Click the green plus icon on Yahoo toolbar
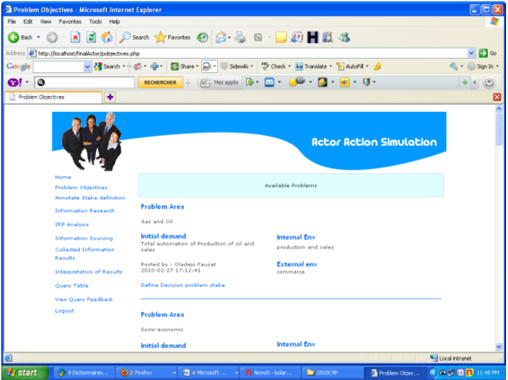The image size is (508, 380). (x=465, y=82)
